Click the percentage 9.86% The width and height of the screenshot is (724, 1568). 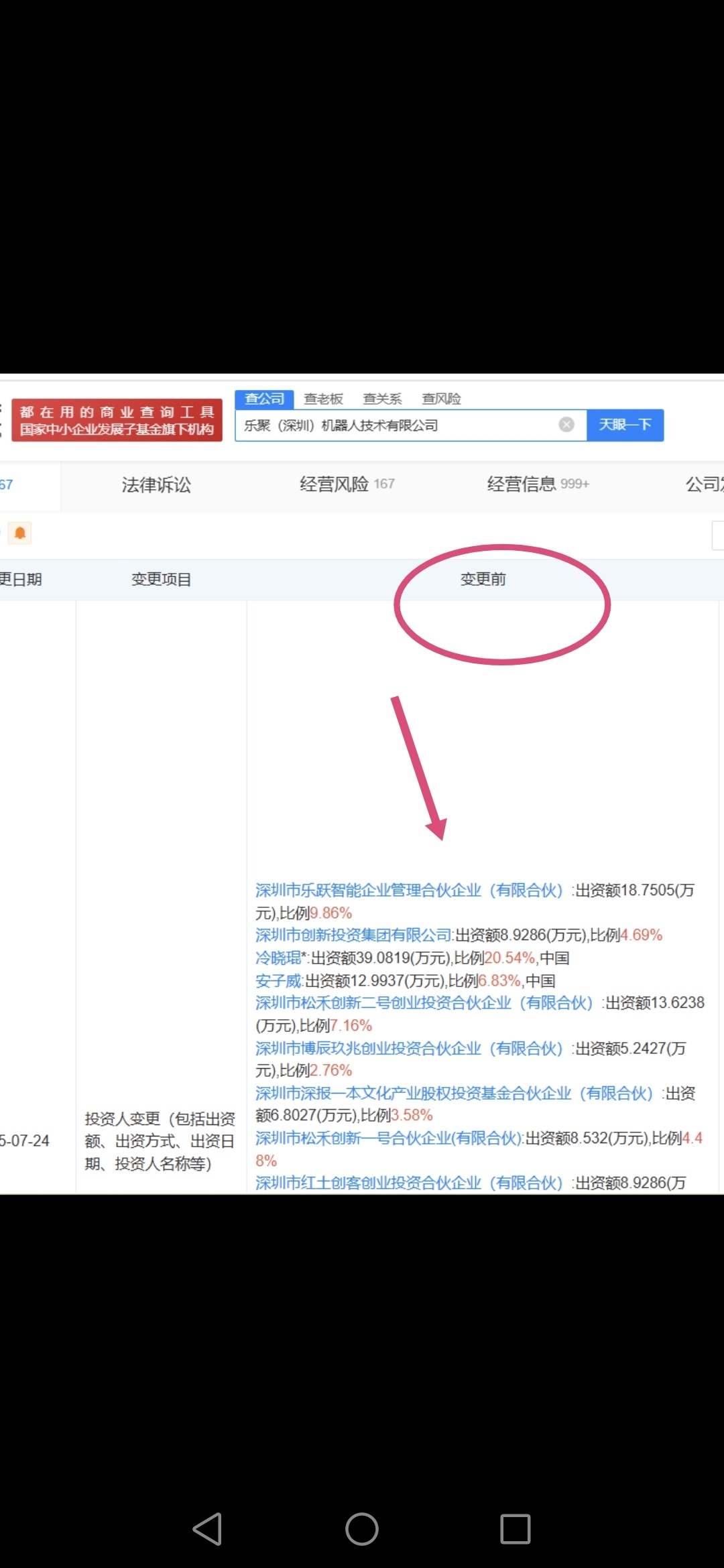(x=331, y=913)
